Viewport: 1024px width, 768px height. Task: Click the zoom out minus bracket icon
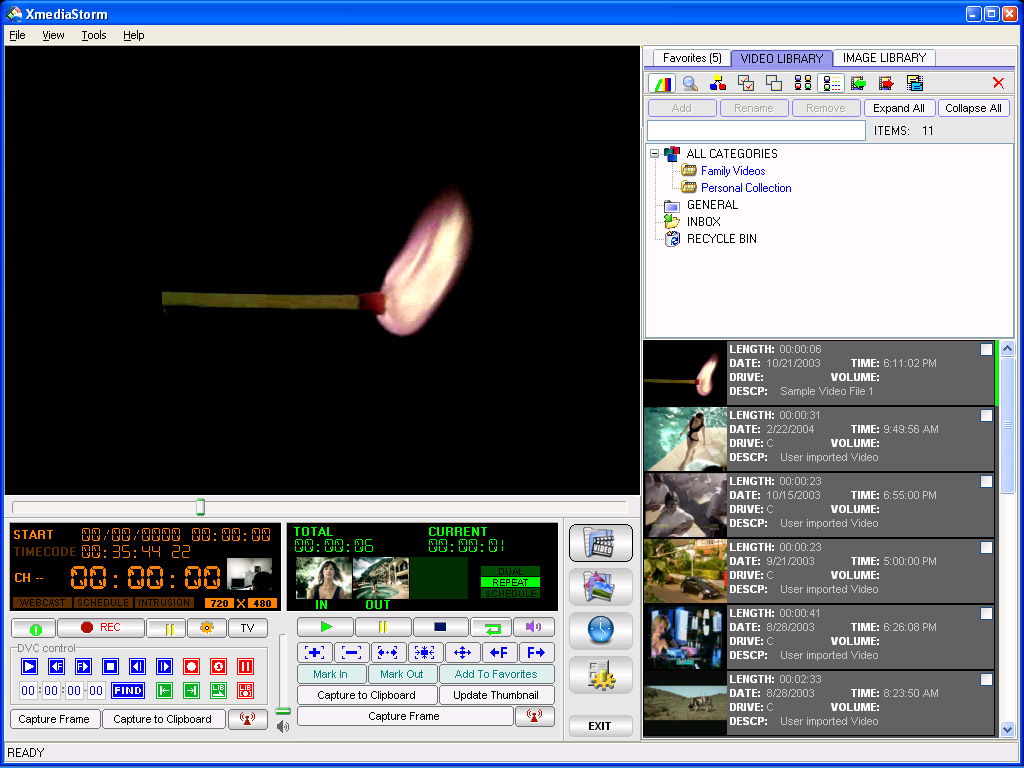[351, 652]
